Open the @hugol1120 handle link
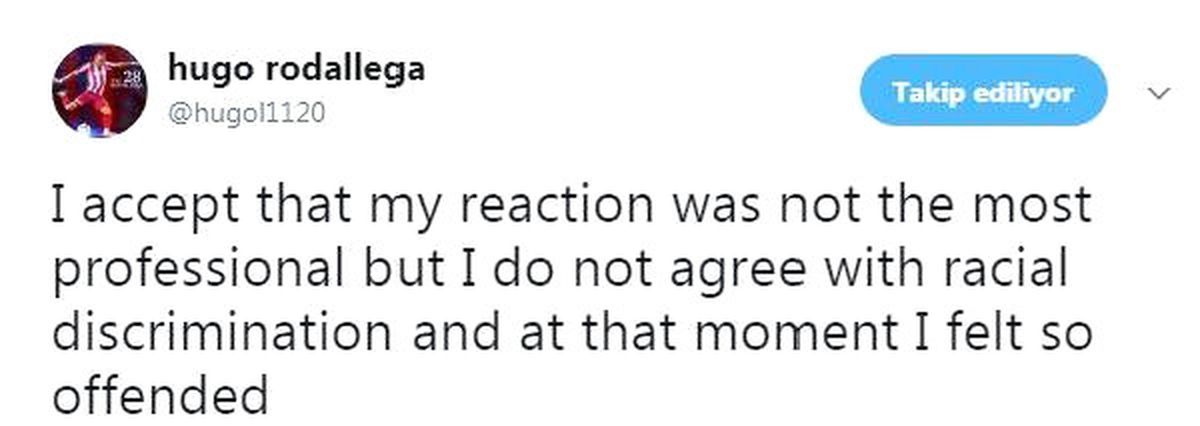This screenshot has height=426, width=1200. click(247, 114)
